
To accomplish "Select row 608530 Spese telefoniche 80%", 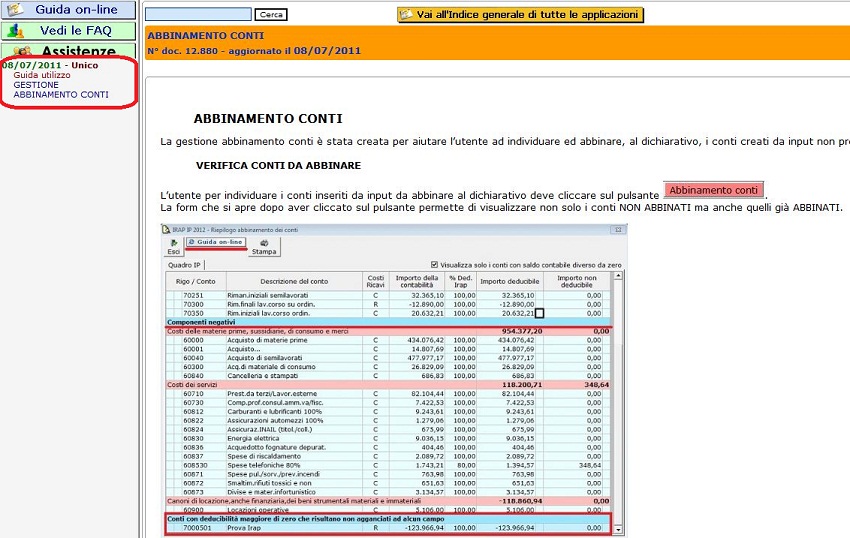I will [x=388, y=465].
